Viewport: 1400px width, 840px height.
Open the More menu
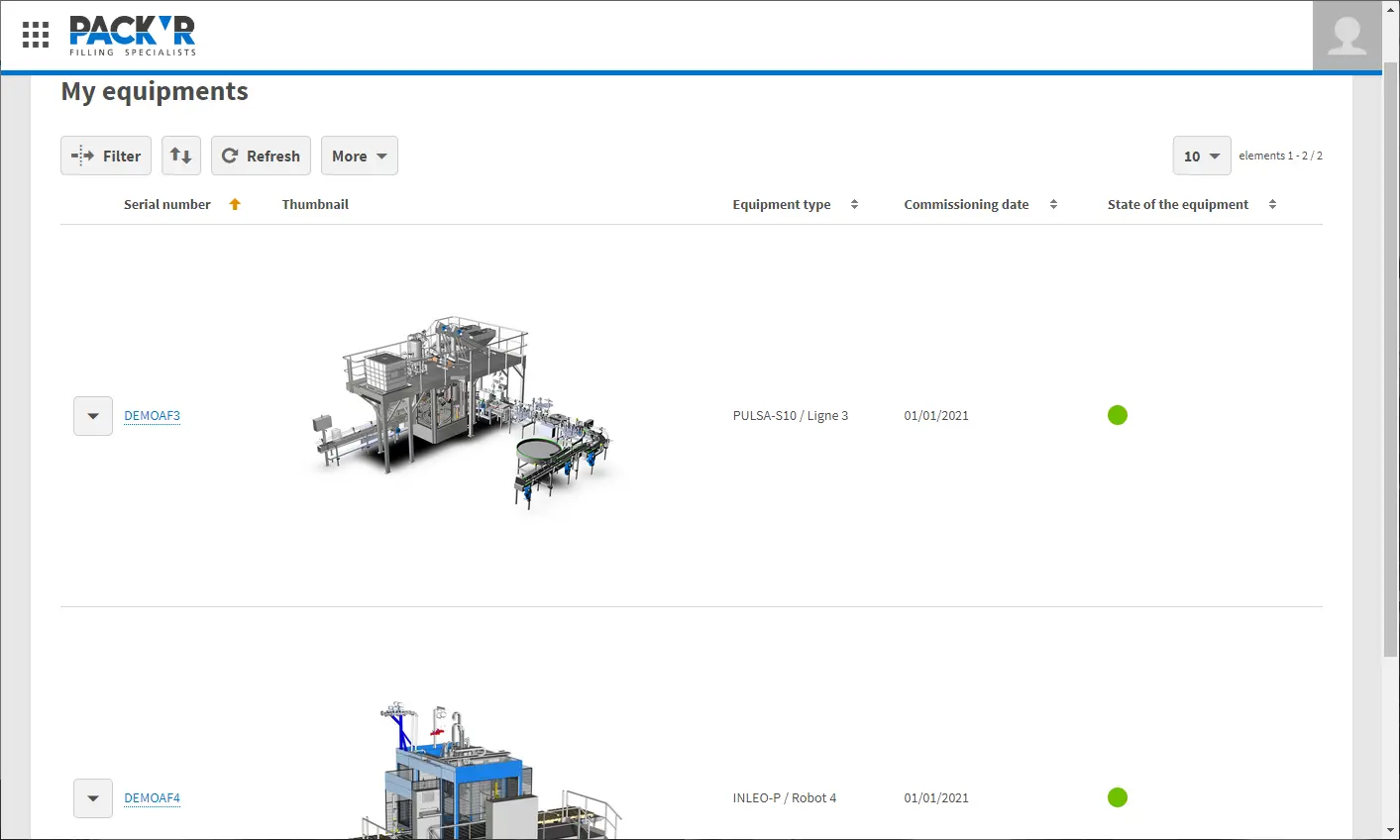point(359,156)
